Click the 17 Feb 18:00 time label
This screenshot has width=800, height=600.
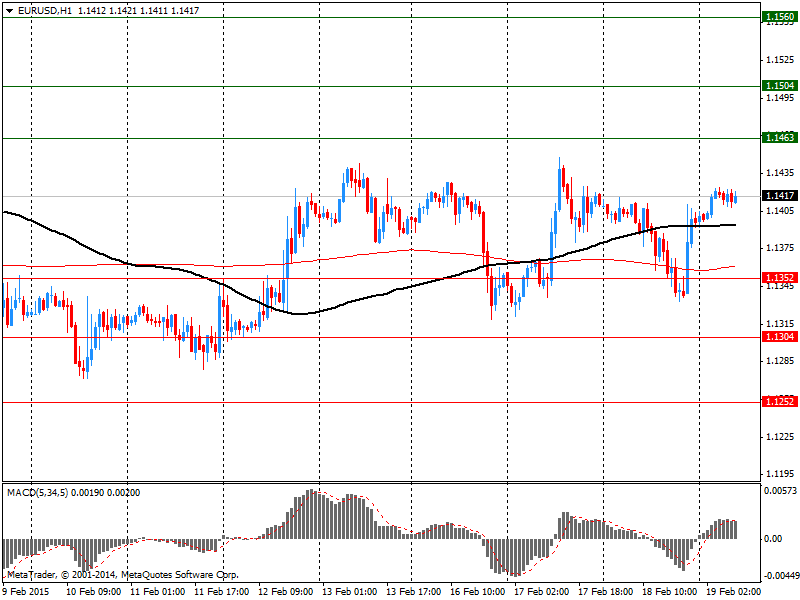606,592
